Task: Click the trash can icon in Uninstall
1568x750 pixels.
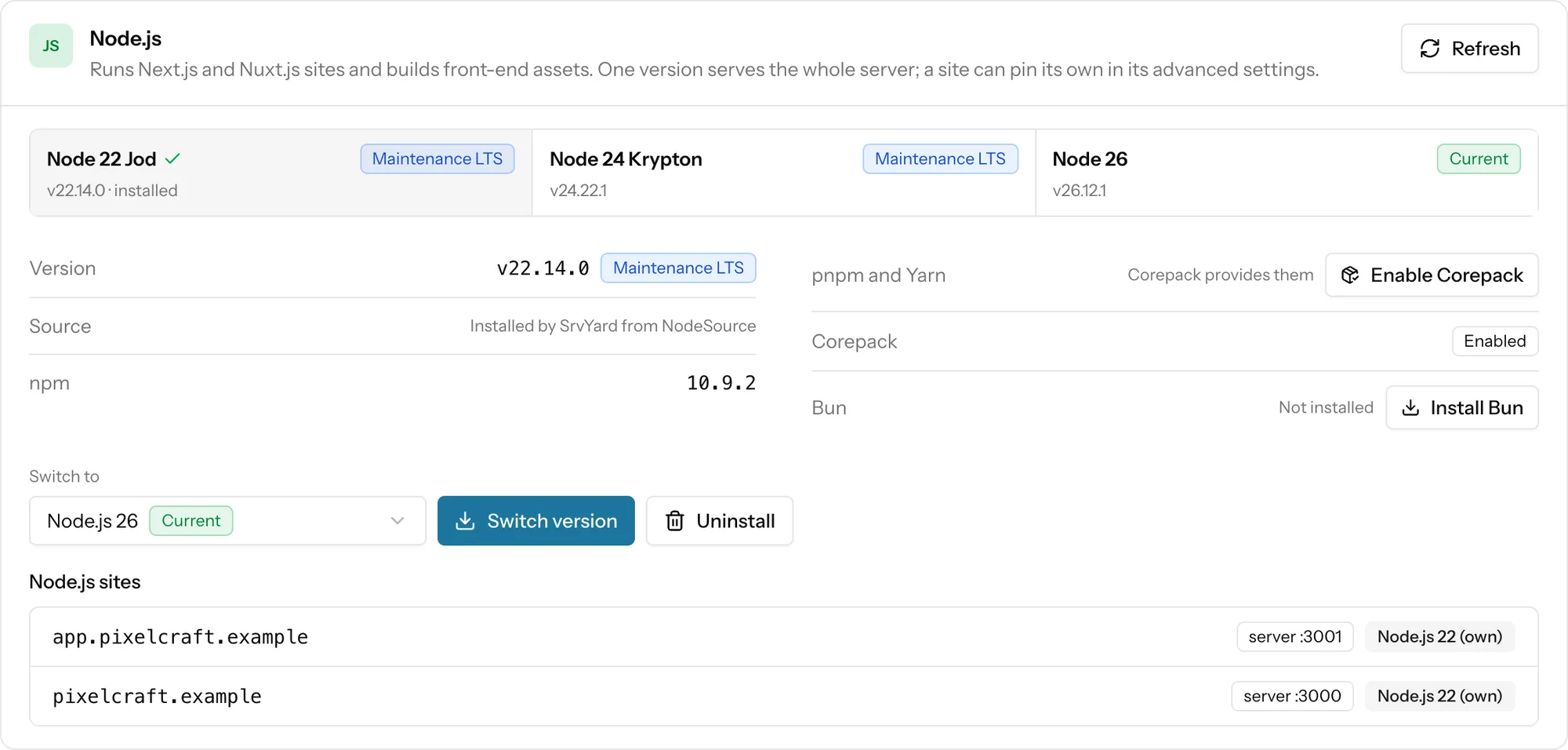Action: (x=674, y=521)
